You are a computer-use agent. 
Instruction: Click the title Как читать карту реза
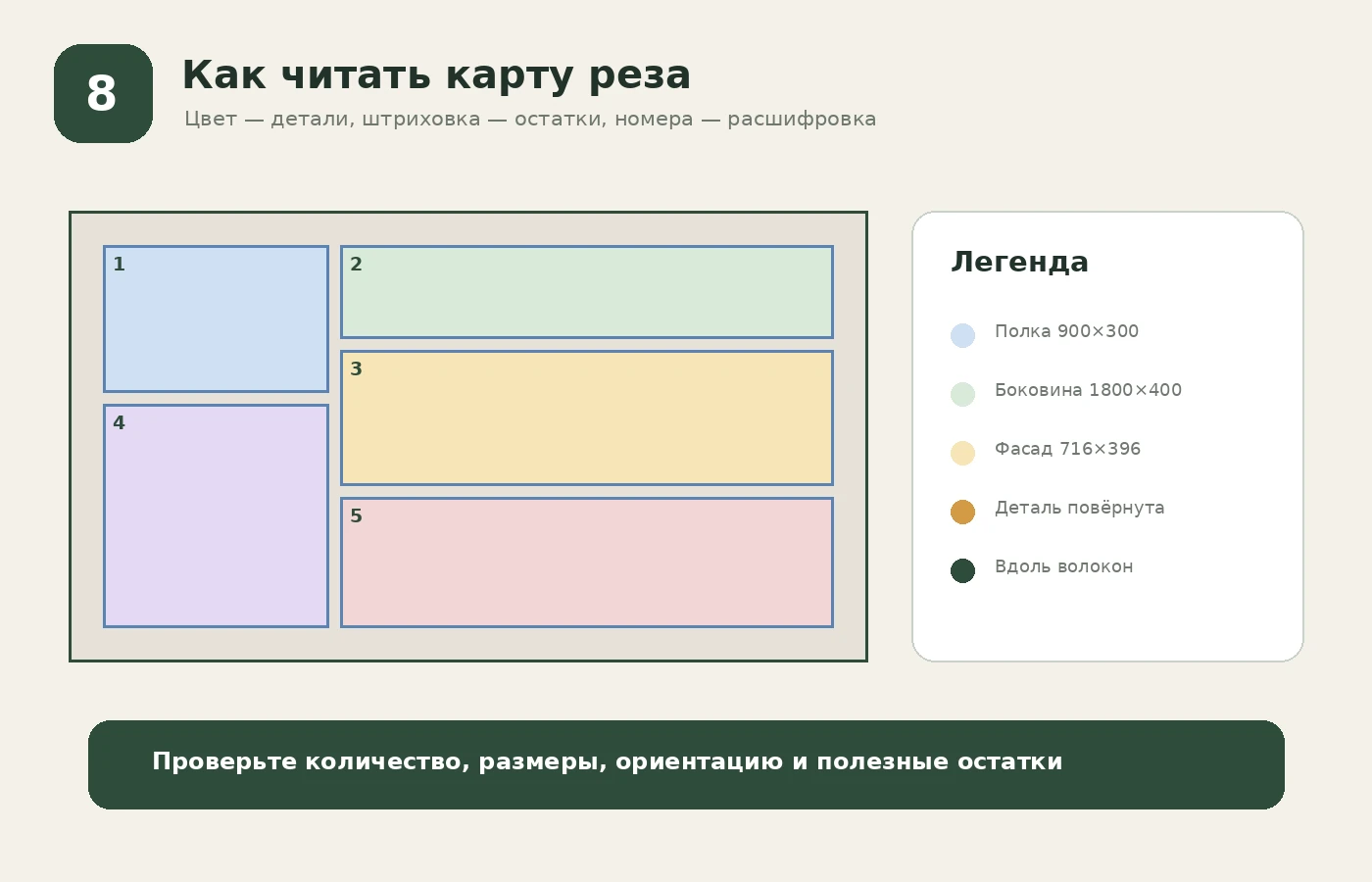pyautogui.click(x=436, y=75)
